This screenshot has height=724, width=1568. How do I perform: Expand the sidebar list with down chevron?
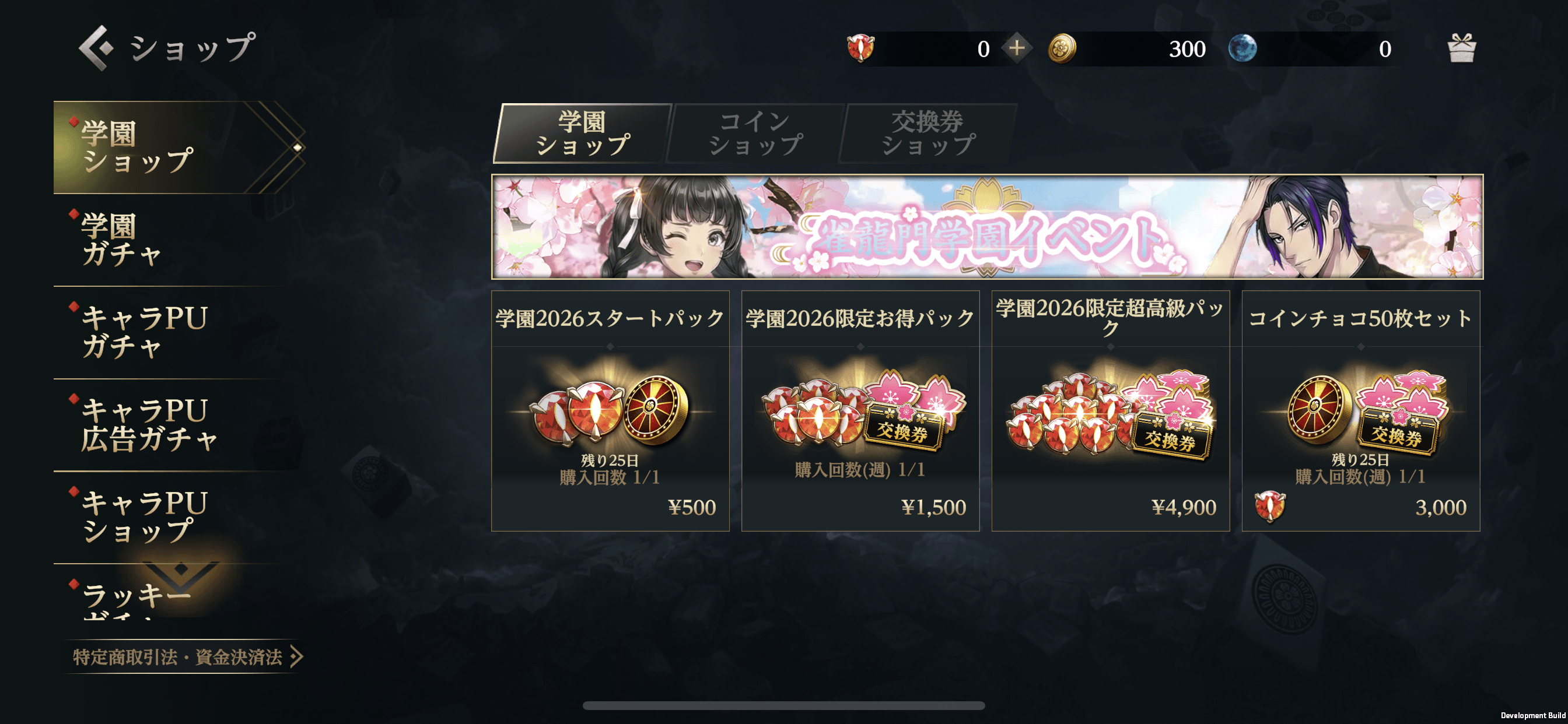181,574
